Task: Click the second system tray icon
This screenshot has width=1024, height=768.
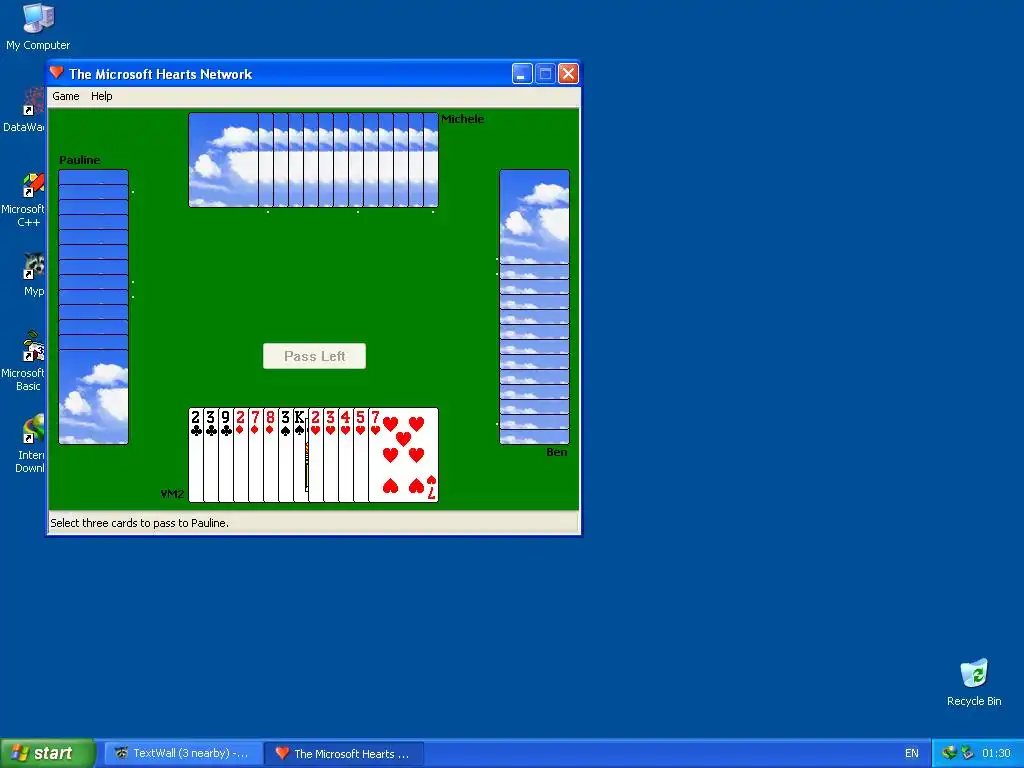Action: click(x=967, y=754)
